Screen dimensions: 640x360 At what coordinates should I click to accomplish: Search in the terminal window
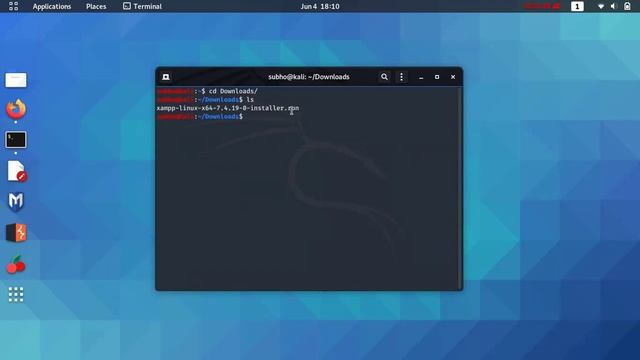(384, 77)
